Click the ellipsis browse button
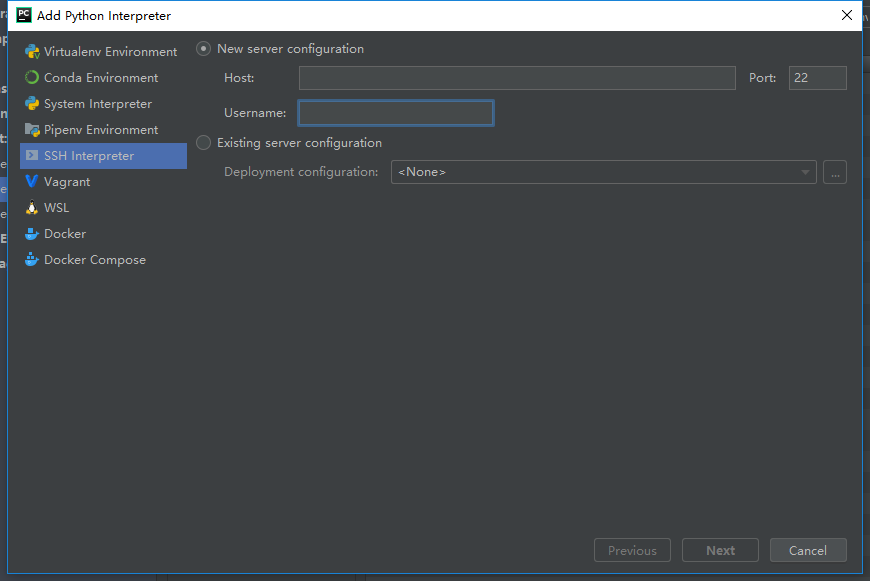 835,172
